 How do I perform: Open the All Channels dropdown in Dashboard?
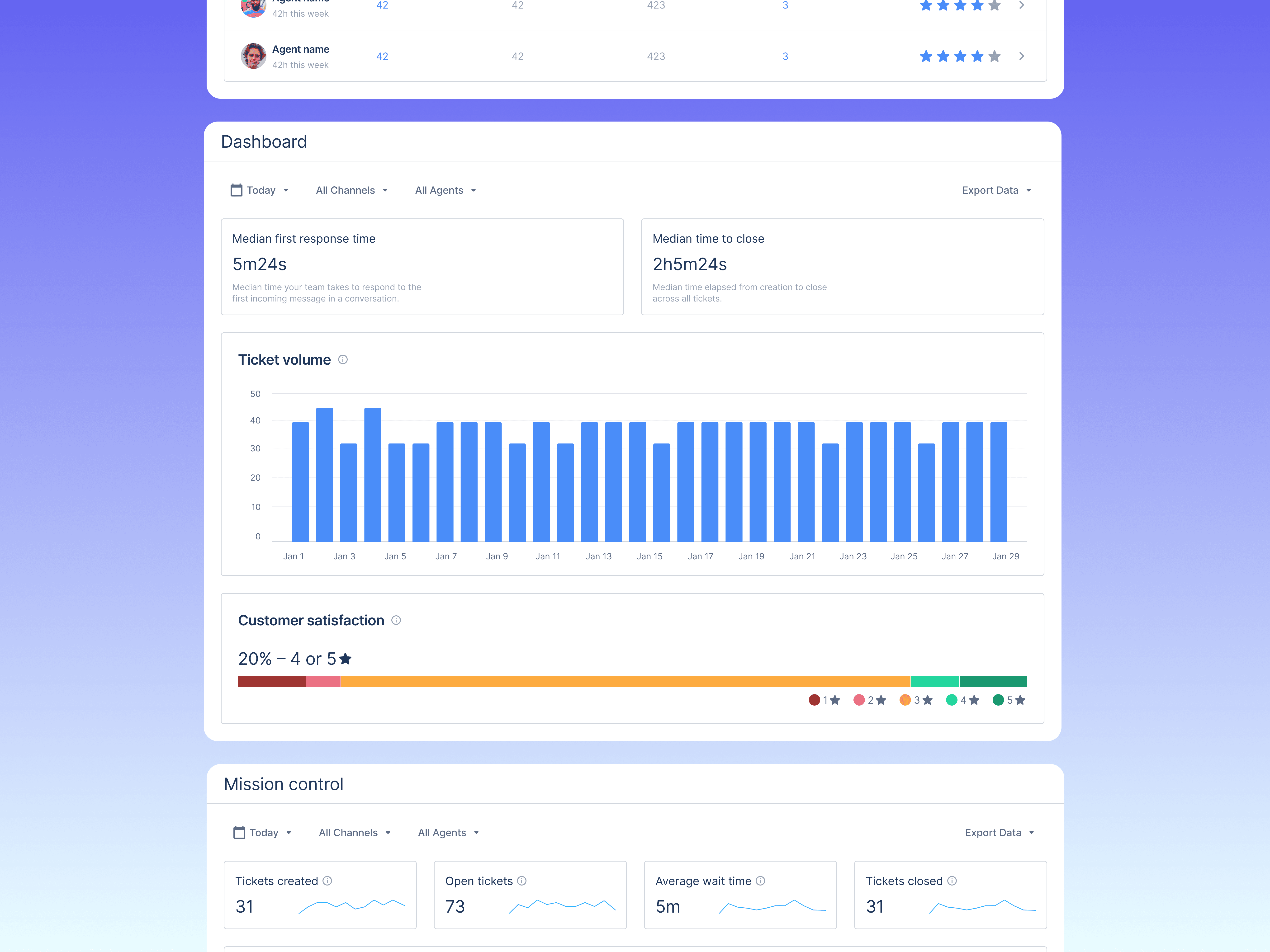(x=352, y=190)
